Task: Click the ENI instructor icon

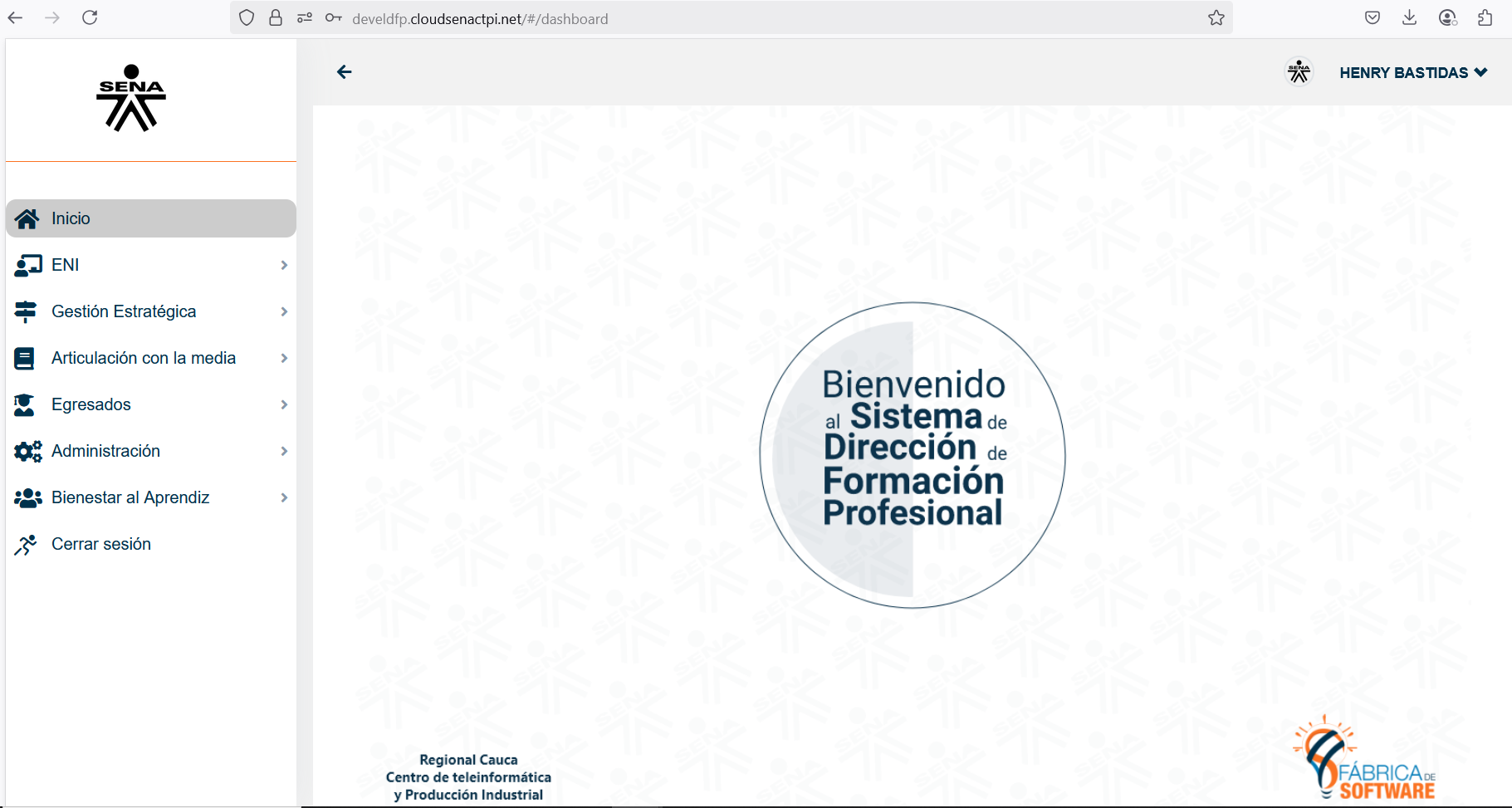Action: click(27, 265)
